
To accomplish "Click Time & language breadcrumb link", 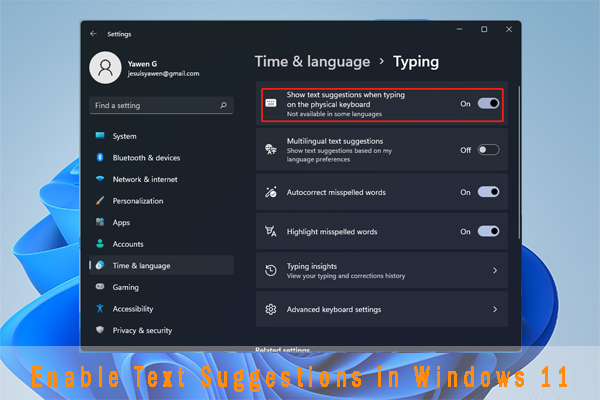I will [313, 62].
